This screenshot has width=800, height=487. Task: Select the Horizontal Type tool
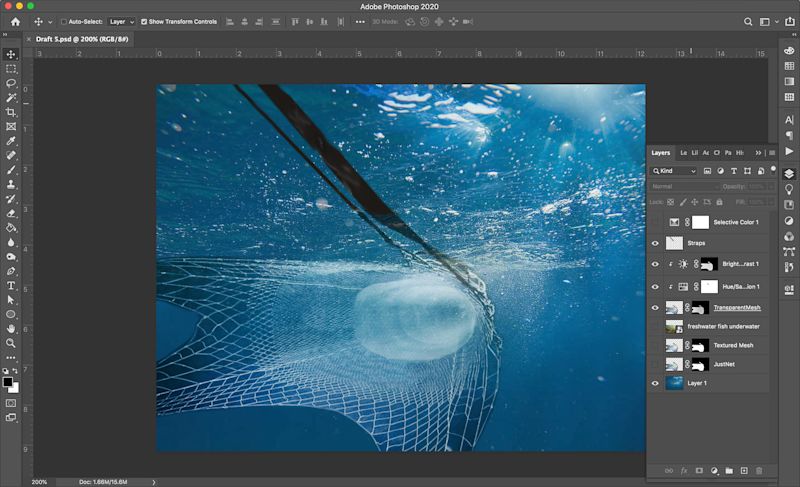pyautogui.click(x=11, y=285)
